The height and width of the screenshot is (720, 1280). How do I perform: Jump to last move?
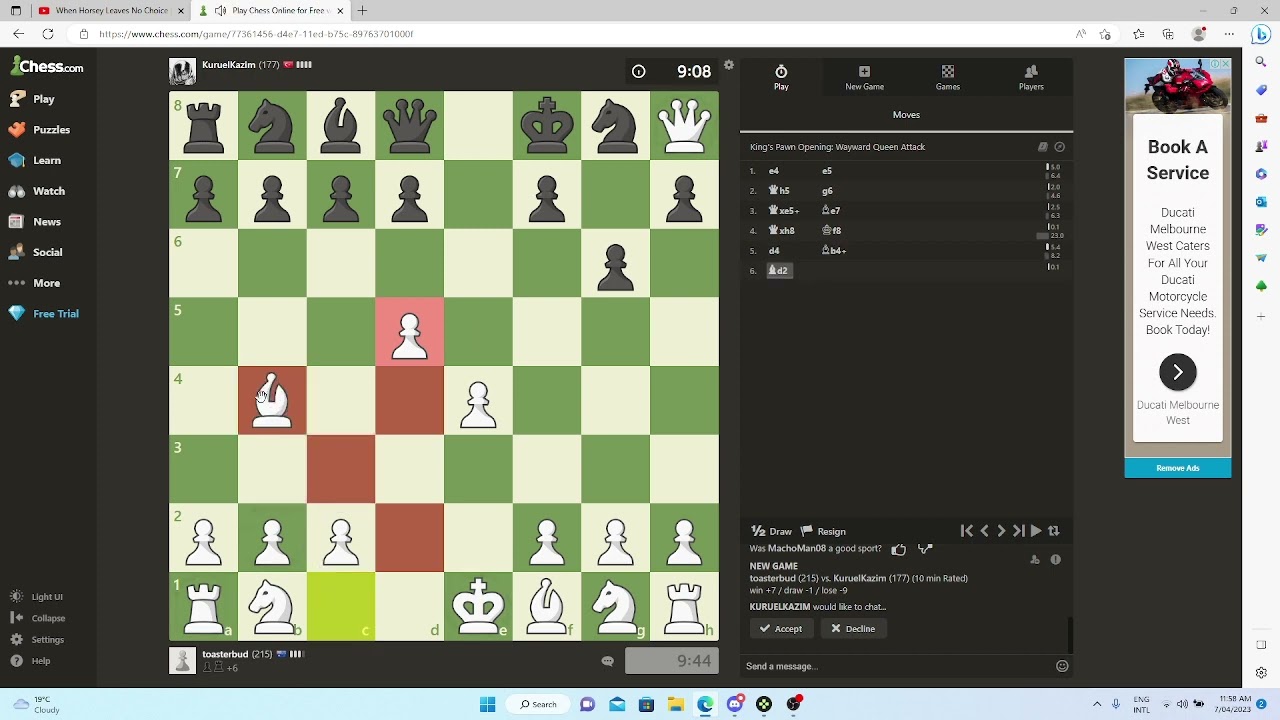[1018, 532]
